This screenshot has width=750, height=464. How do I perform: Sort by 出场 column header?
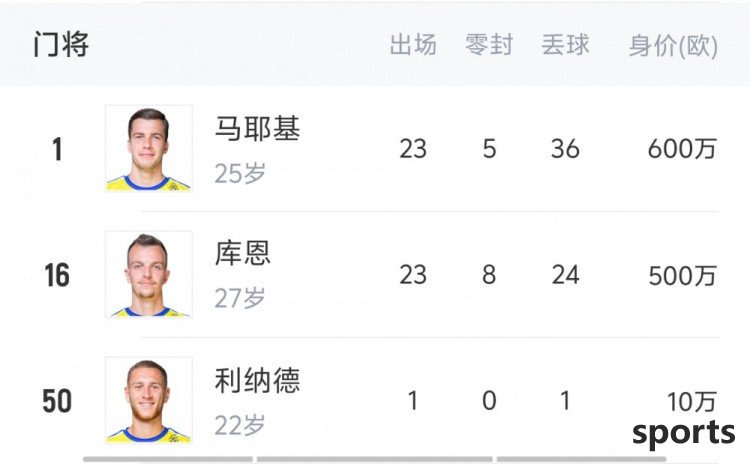click(413, 45)
